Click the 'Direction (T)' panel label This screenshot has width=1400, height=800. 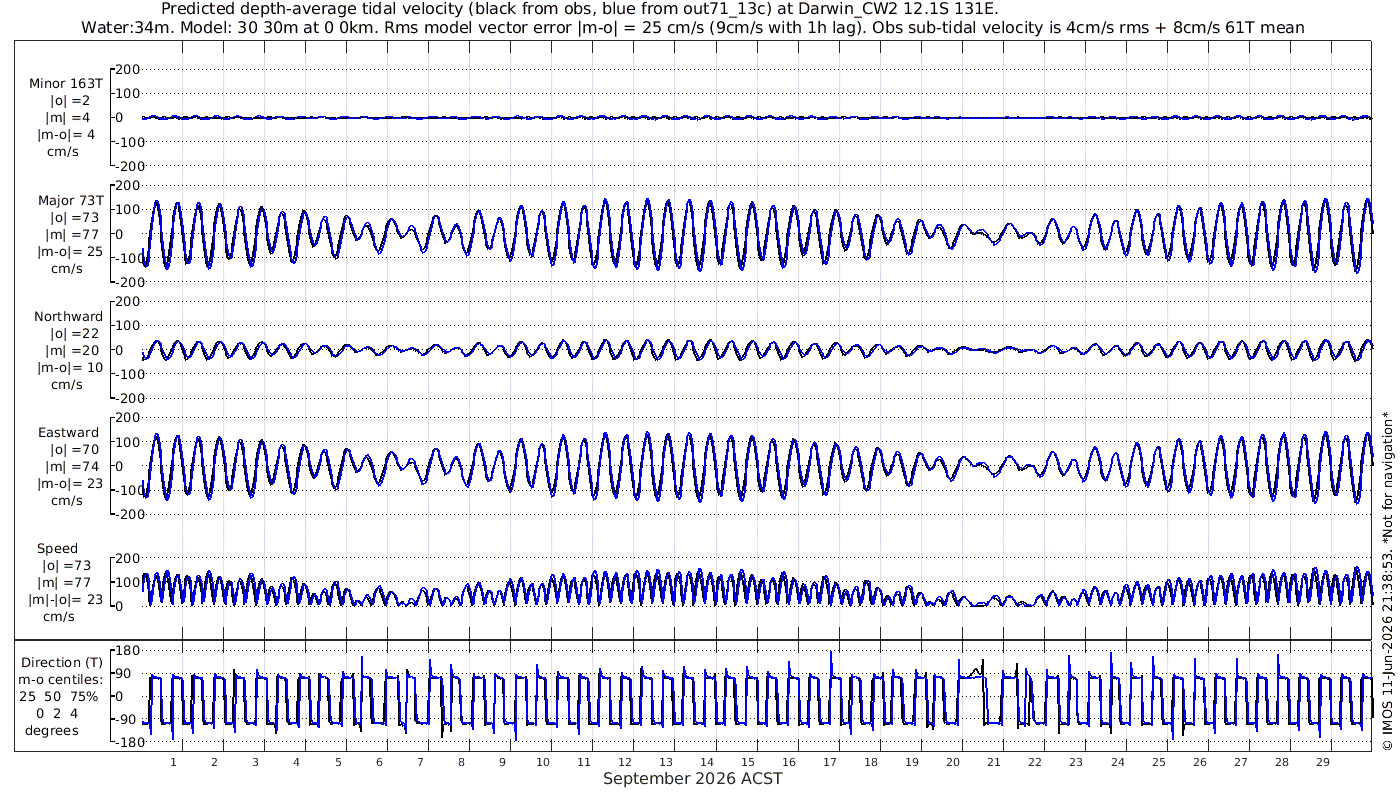(x=61, y=663)
